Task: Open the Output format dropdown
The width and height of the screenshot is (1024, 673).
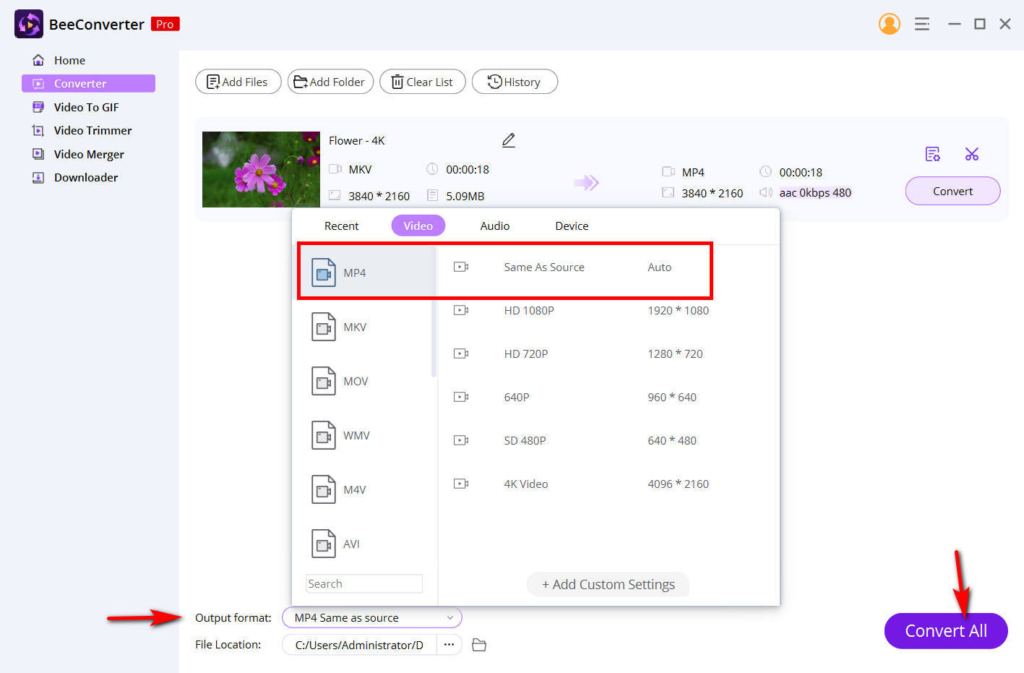Action: tap(371, 617)
